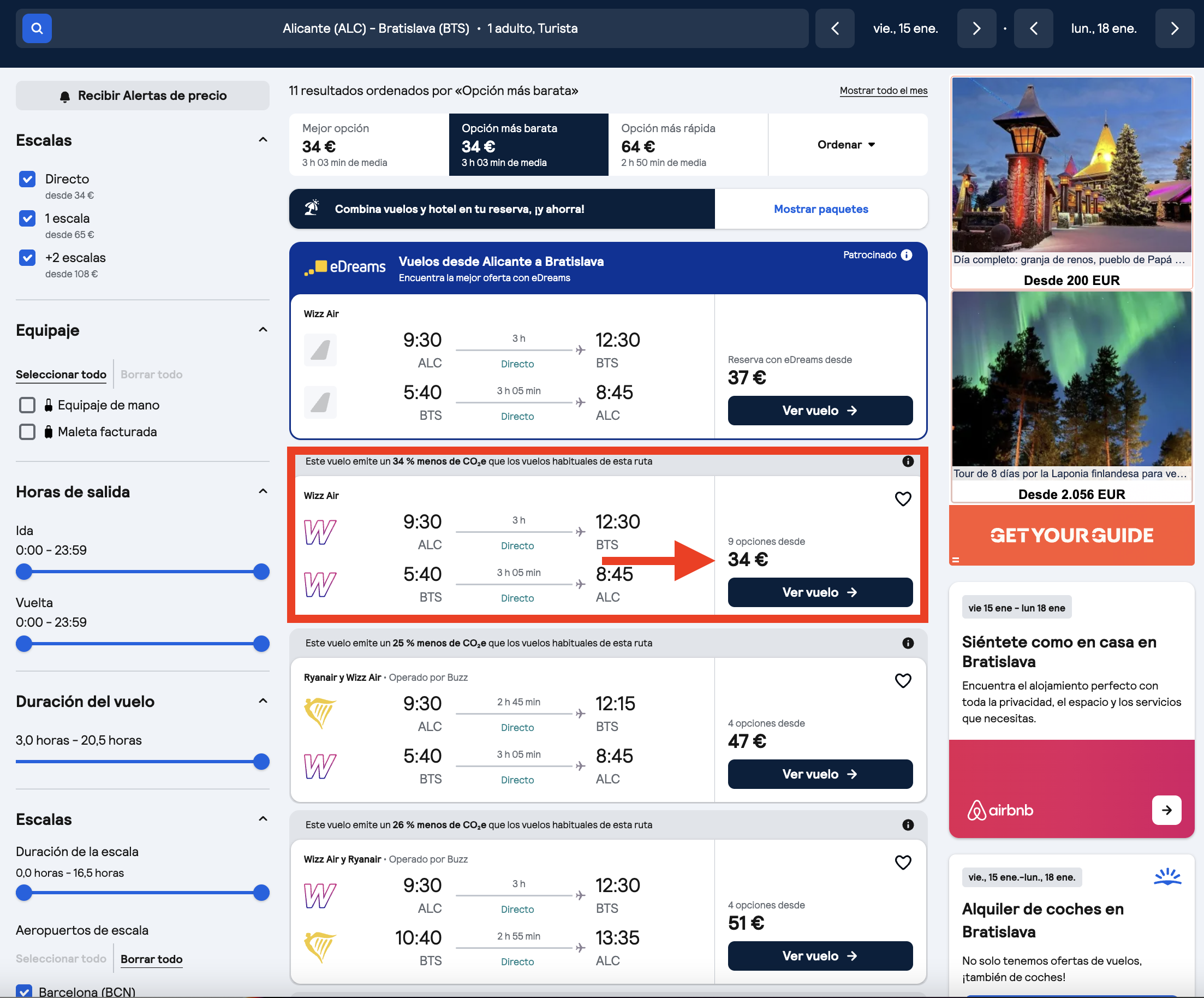Select the Mejor opción tab
The image size is (1204, 998).
(368, 145)
